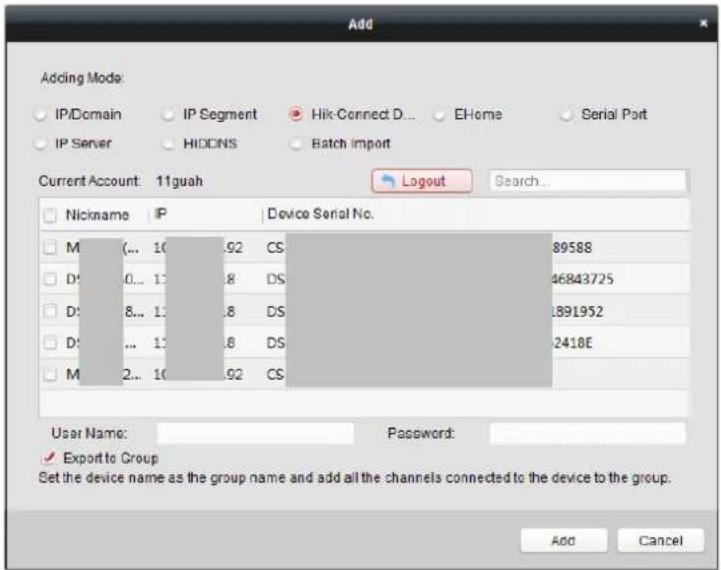Image resolution: width=721 pixels, height=570 pixels.
Task: Focus the Password input field
Action: 588,433
